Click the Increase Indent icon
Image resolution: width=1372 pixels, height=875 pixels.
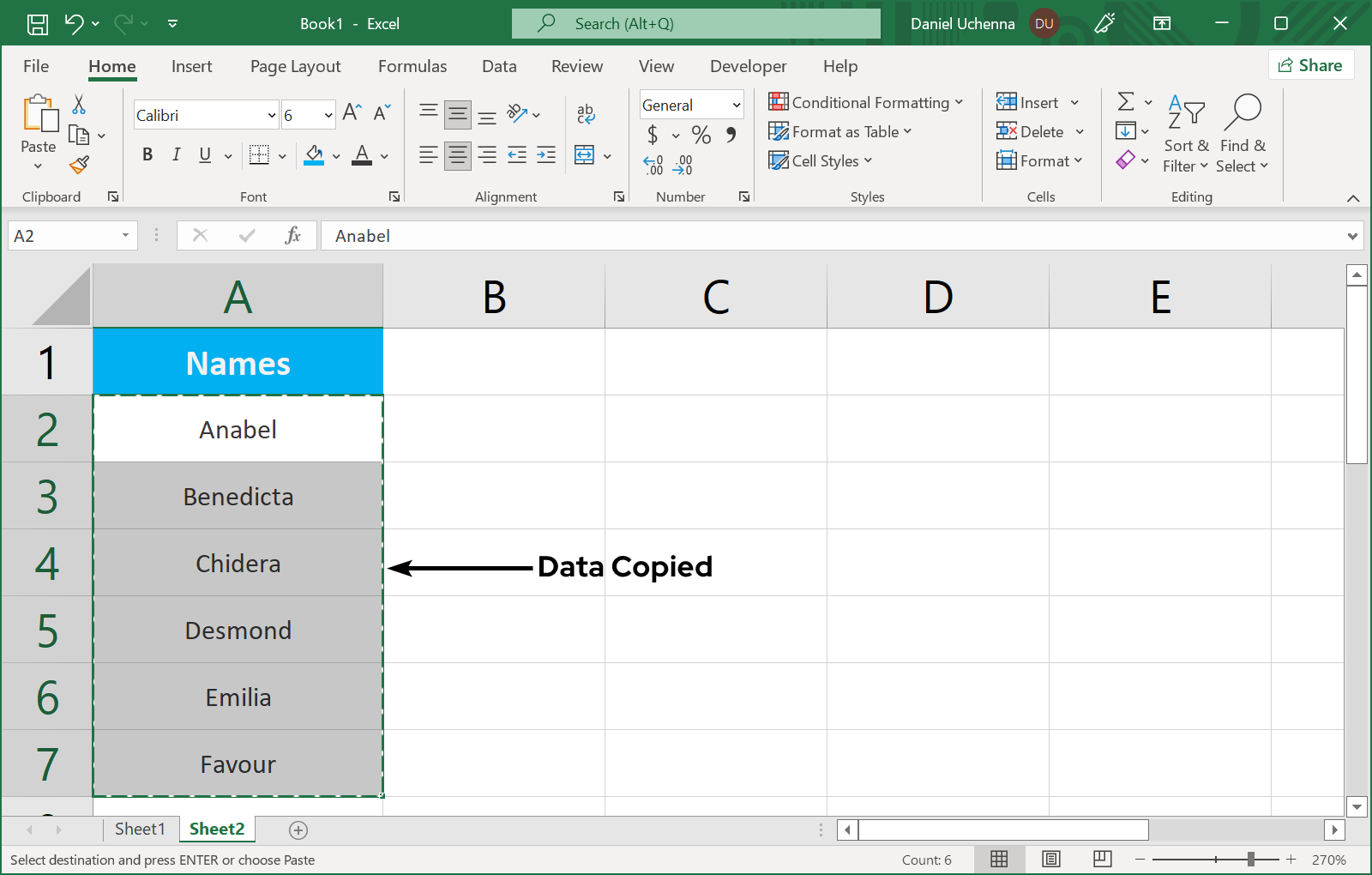point(546,155)
